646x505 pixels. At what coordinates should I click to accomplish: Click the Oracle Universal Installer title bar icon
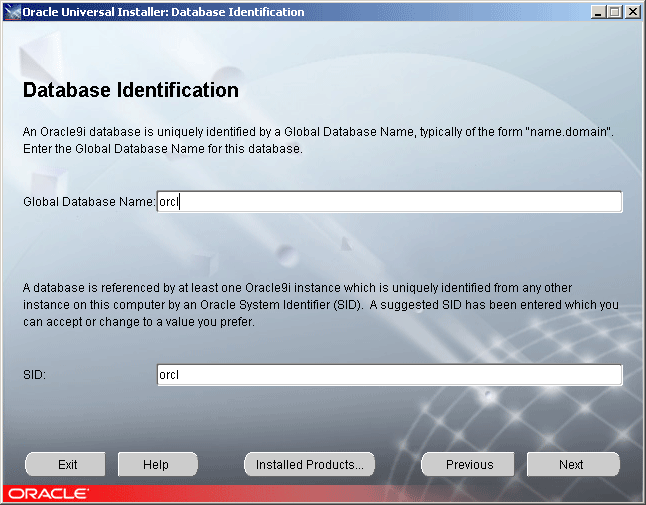pos(12,12)
